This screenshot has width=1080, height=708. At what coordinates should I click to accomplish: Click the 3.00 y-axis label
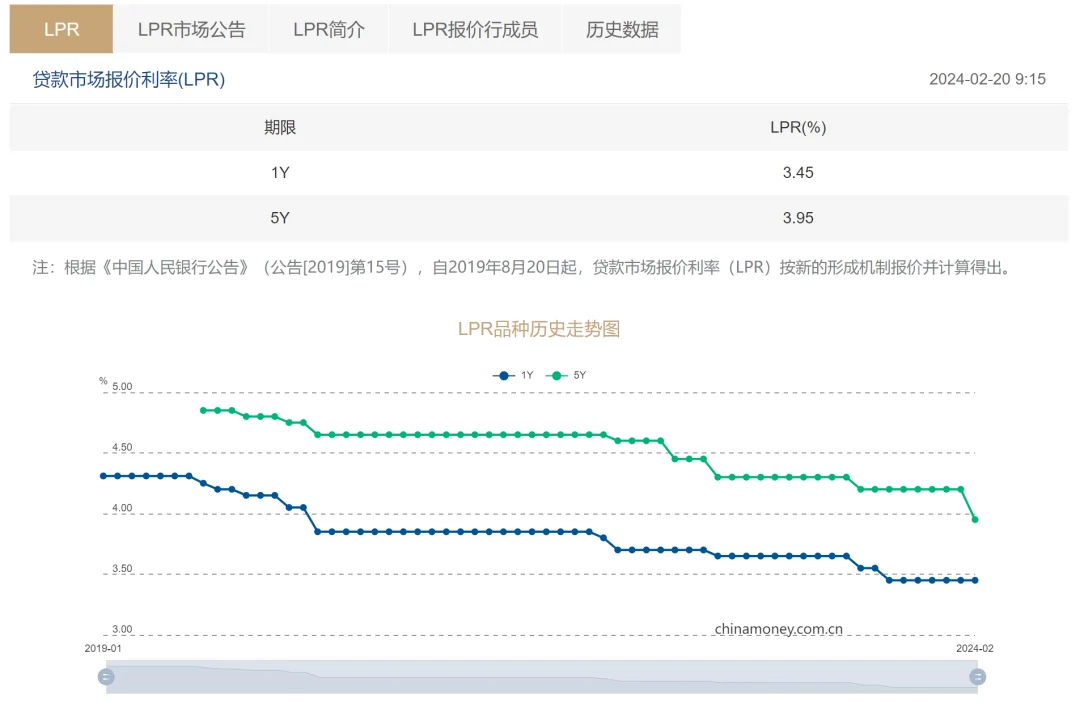coord(122,629)
